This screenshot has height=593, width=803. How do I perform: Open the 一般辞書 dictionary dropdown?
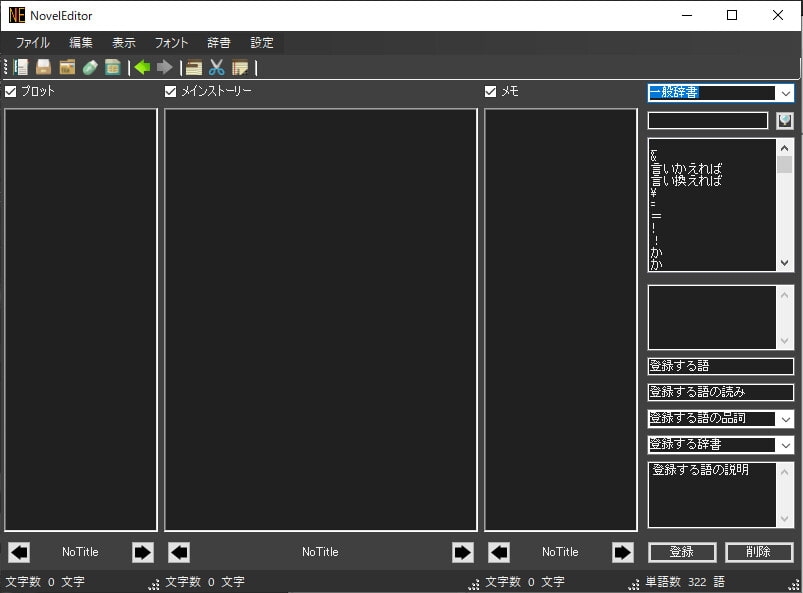[x=785, y=93]
